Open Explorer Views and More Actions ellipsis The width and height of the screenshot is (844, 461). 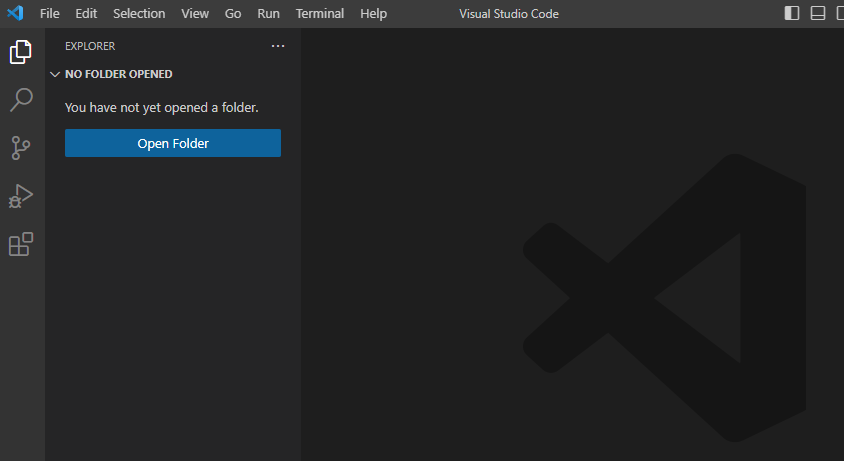pyautogui.click(x=278, y=46)
